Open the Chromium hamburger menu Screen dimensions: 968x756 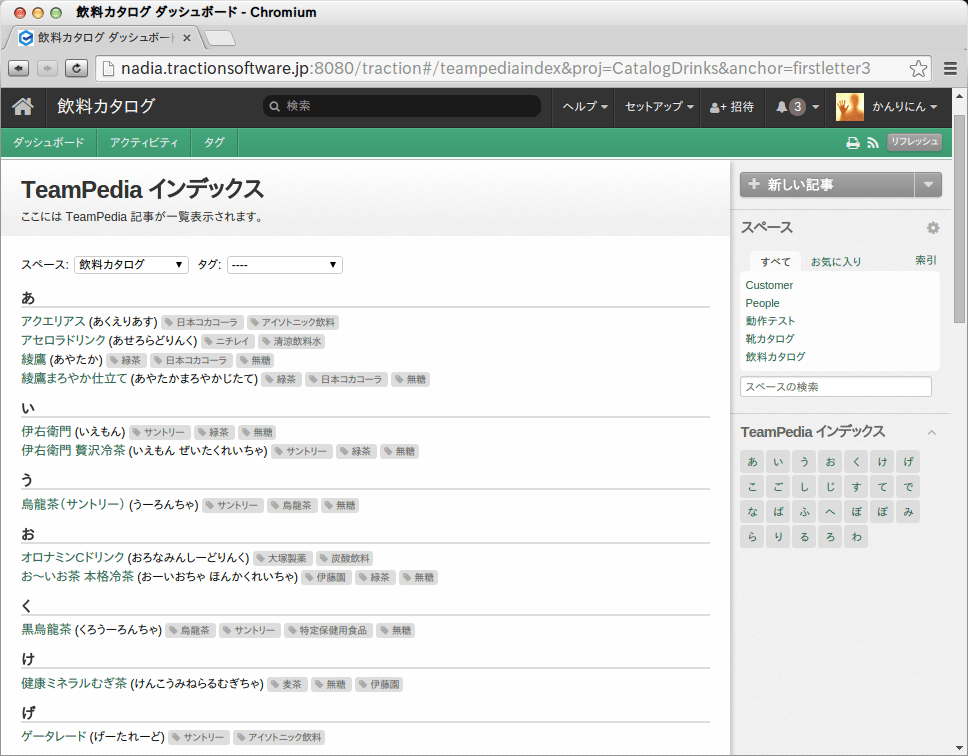[950, 69]
